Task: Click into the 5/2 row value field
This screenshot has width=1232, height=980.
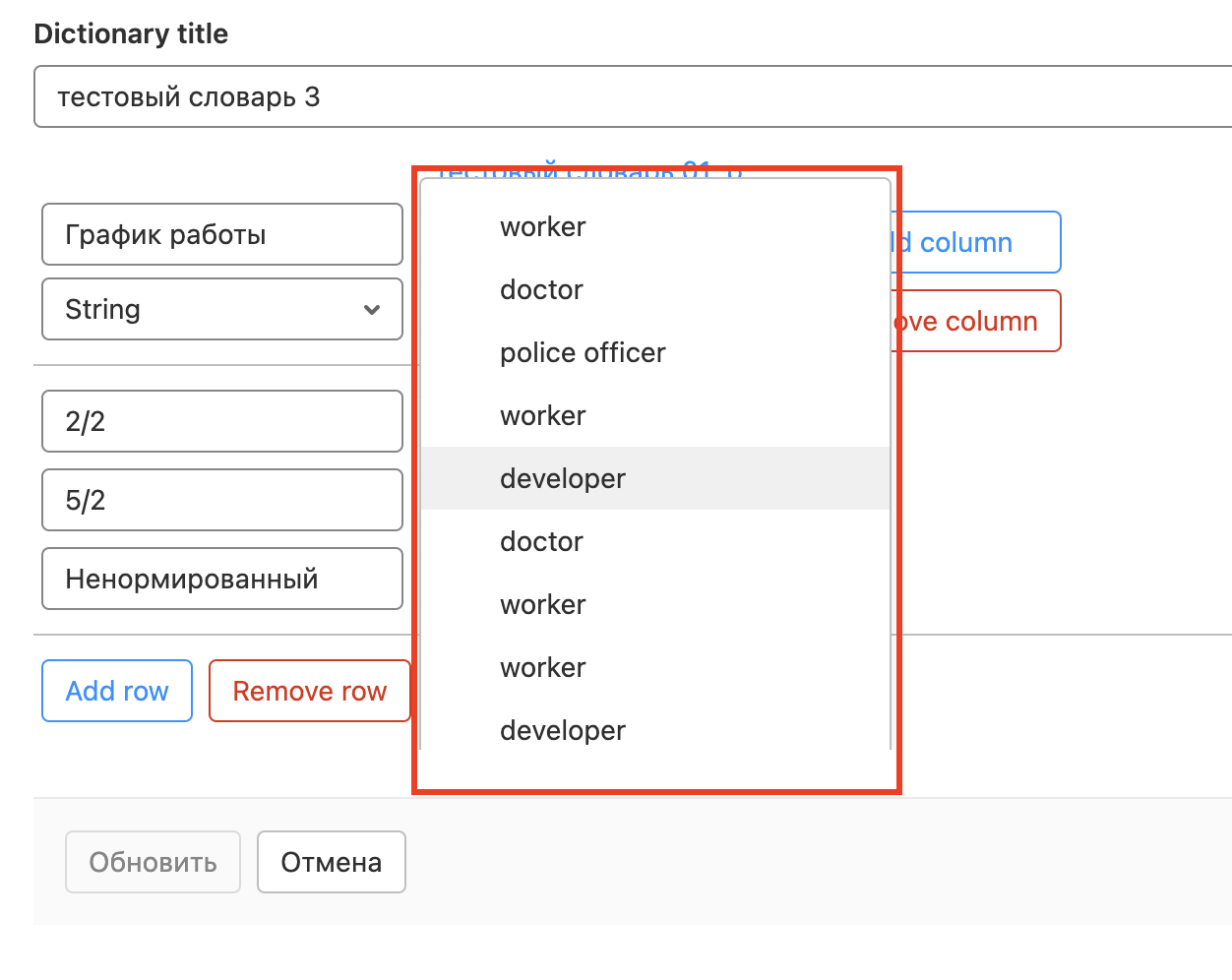Action: click(221, 500)
